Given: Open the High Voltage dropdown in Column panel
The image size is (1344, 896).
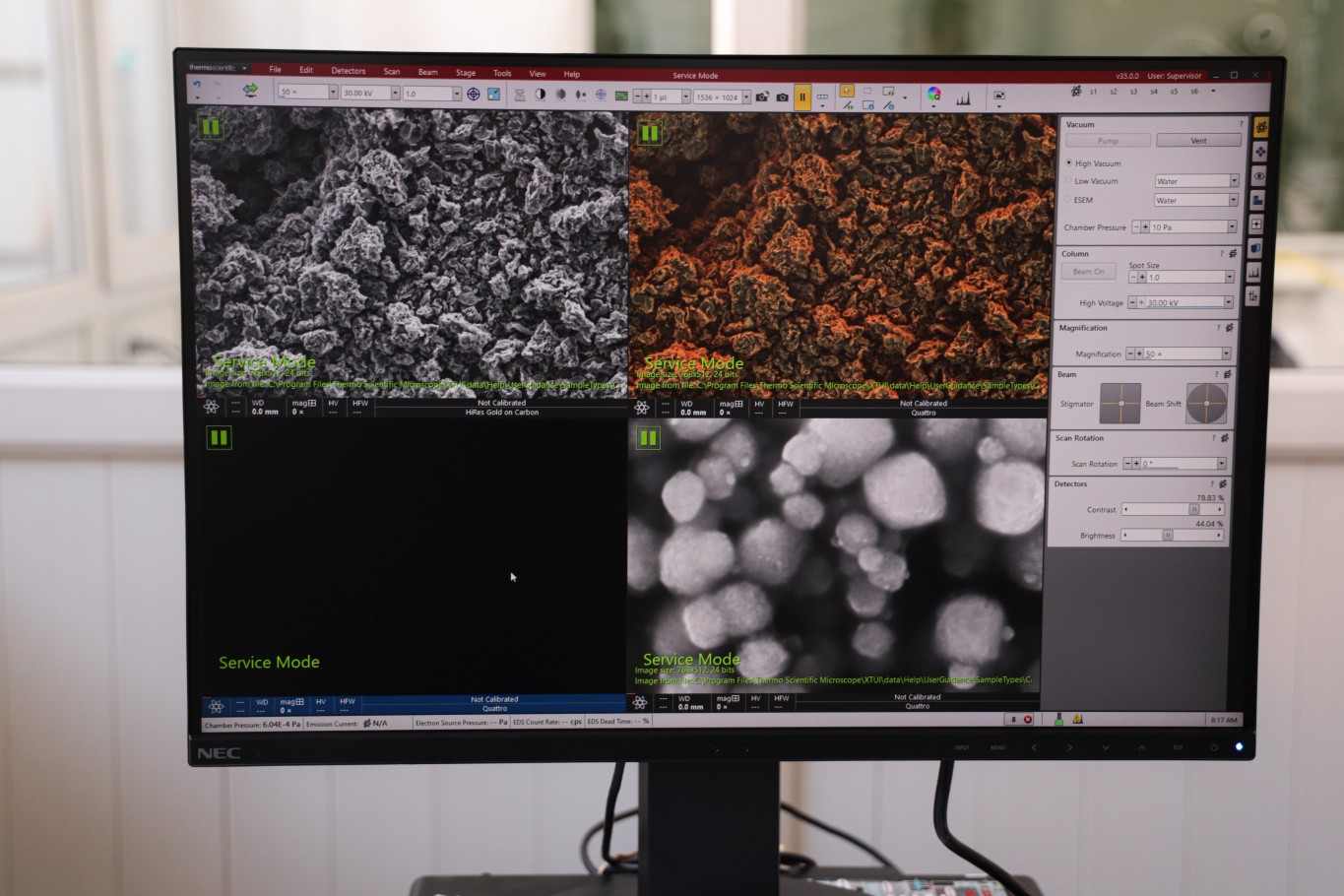Looking at the screenshot, I should coord(1228,302).
